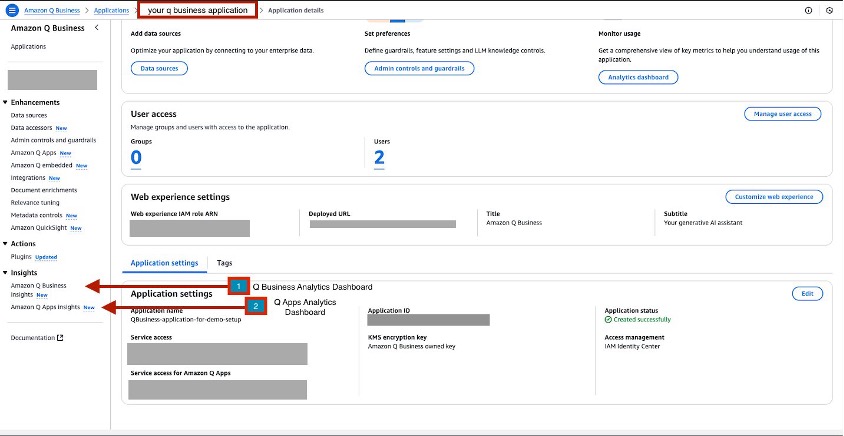Go to Applications breadcrumb link

click(111, 10)
